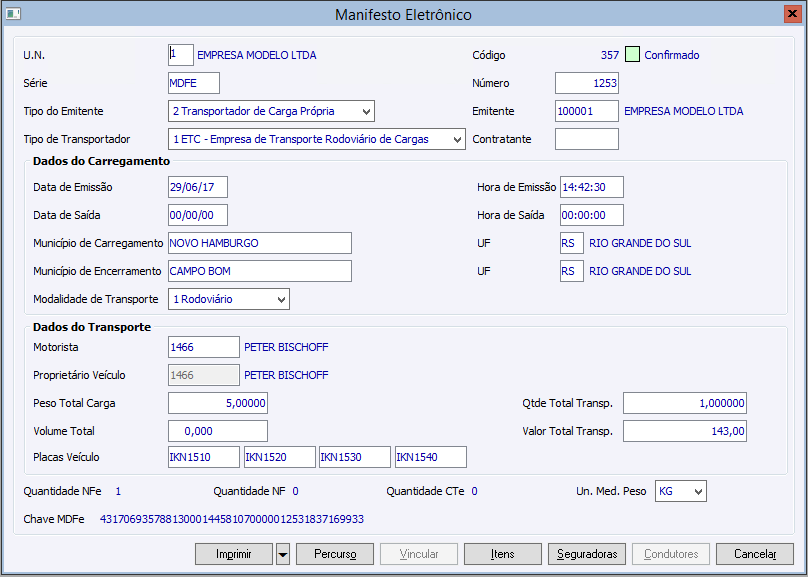
Task: Click the Motorista code field
Action: pos(204,347)
